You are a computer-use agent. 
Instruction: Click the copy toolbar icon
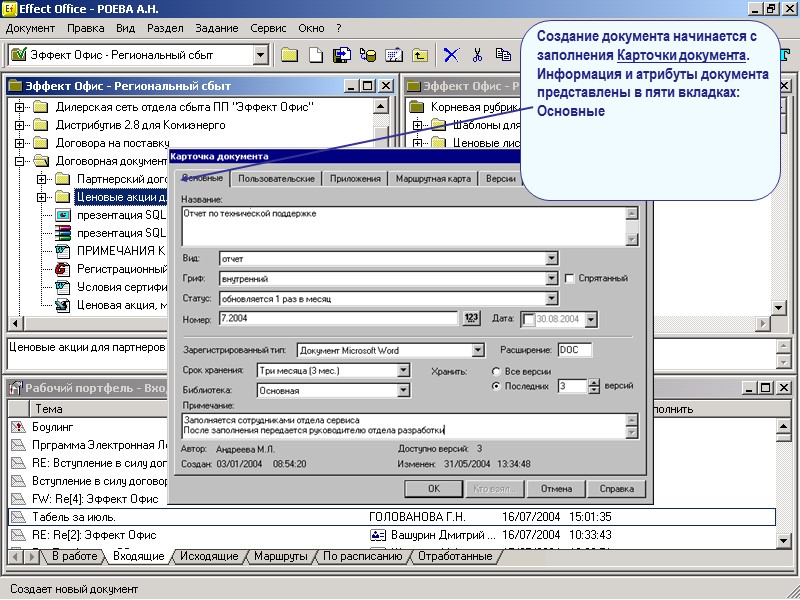click(504, 55)
